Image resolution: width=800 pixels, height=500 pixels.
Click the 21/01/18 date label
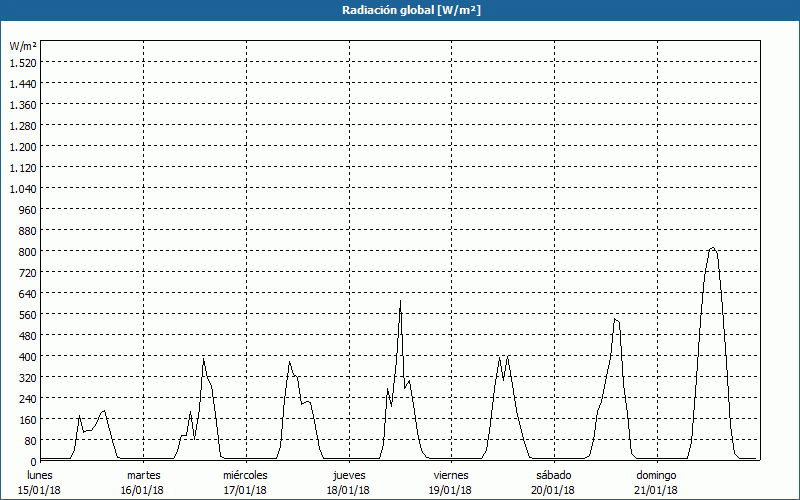656,490
